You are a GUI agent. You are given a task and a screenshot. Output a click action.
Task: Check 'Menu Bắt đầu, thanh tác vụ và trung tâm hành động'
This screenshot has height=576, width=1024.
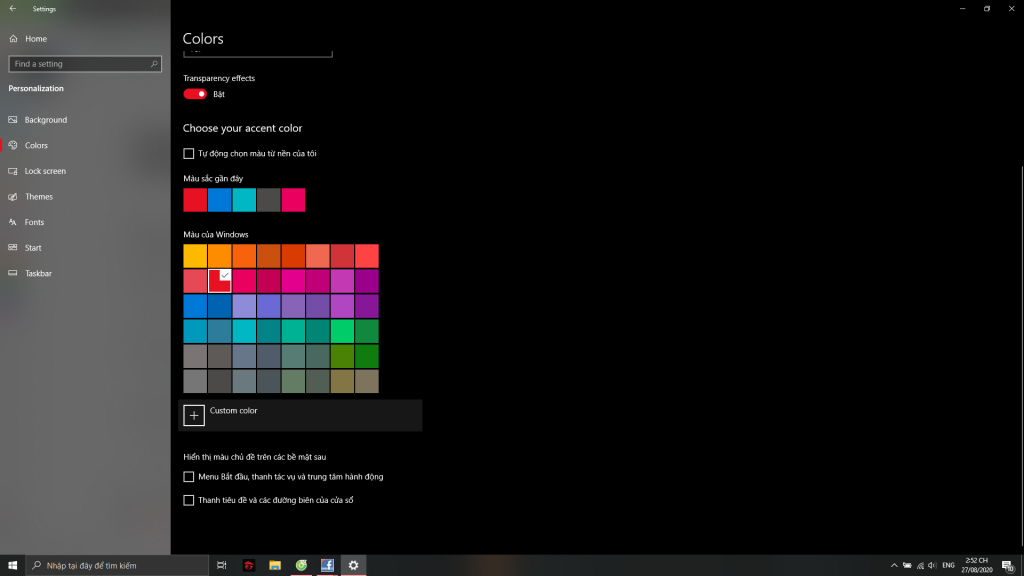point(189,477)
